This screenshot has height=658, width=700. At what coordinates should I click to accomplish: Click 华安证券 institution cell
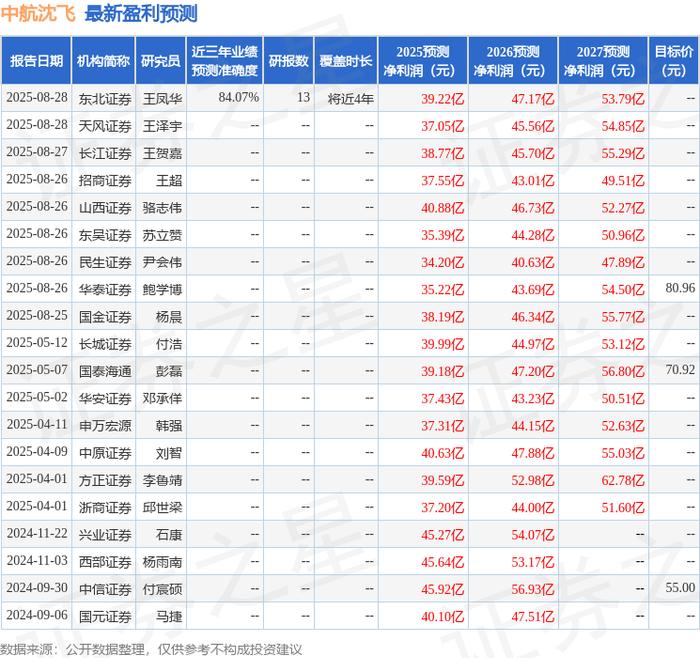pos(105,398)
